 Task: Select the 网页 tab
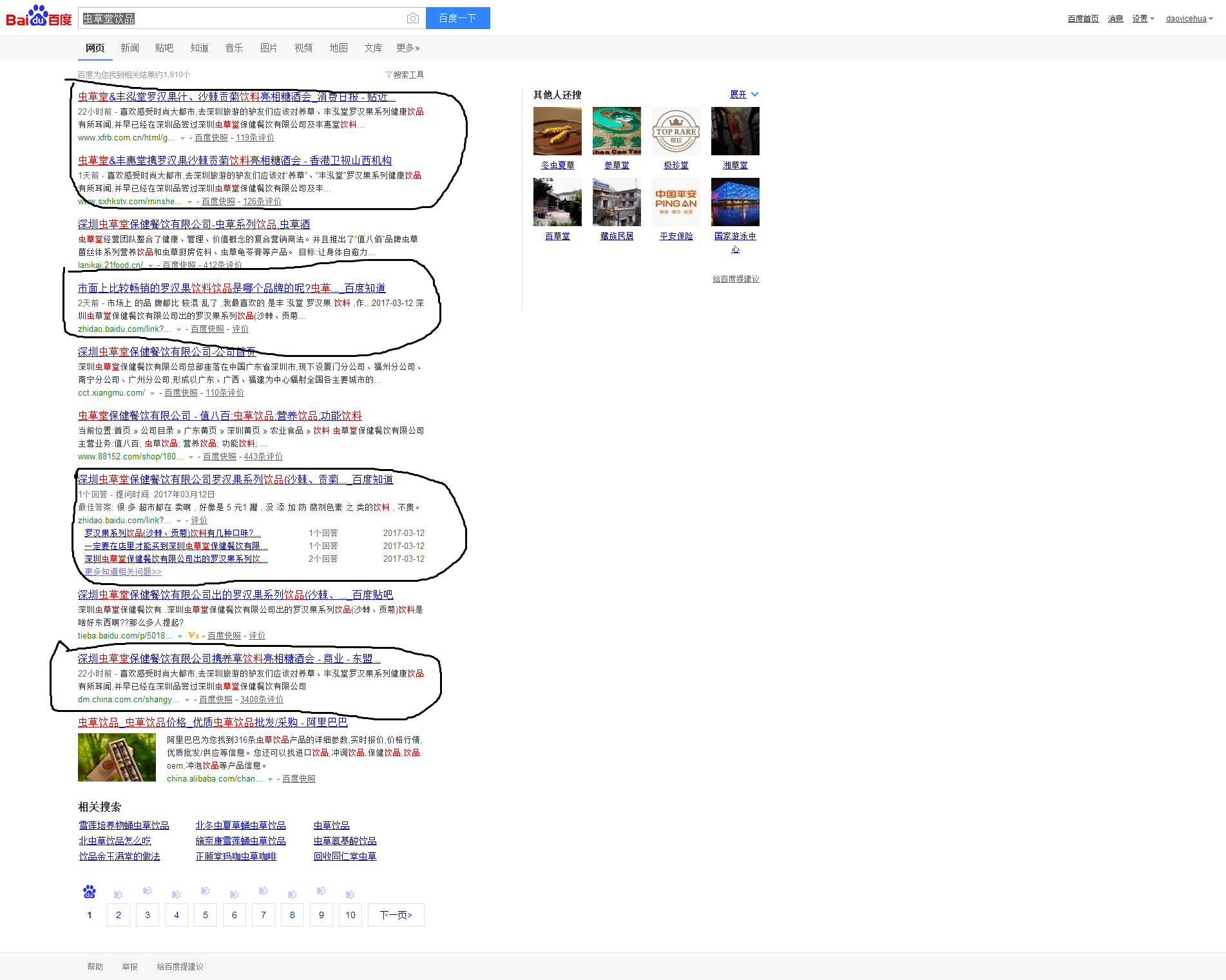pos(95,48)
